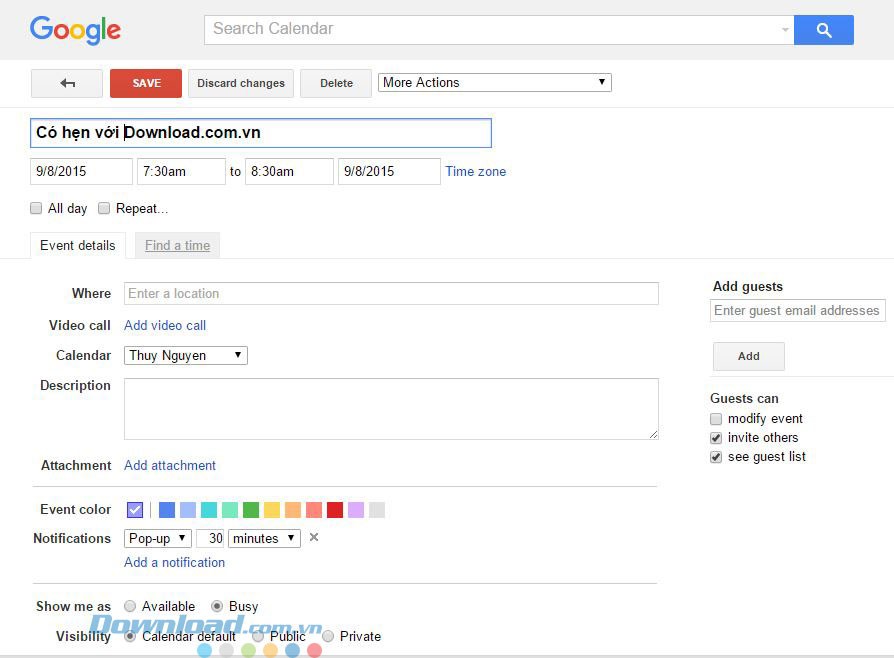Open the More Actions dropdown
The width and height of the screenshot is (894, 658).
click(494, 81)
